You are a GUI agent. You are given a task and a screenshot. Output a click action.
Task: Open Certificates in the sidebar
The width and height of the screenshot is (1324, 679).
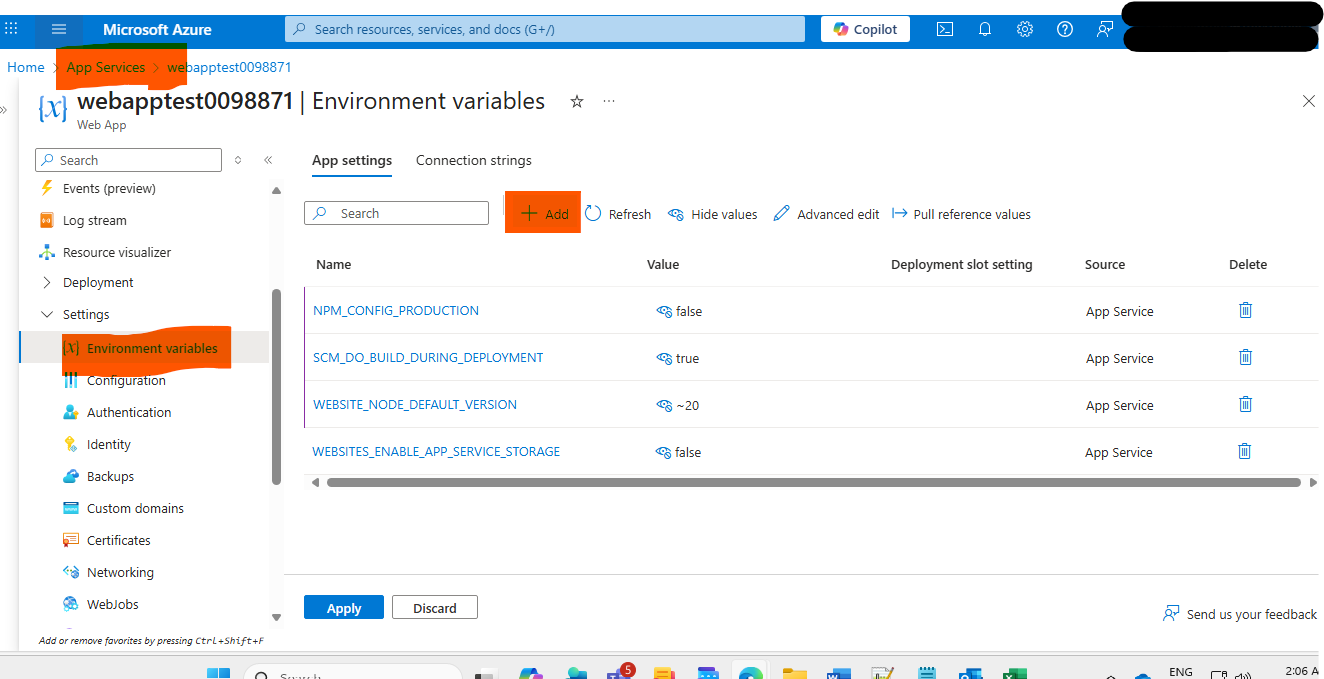(119, 540)
